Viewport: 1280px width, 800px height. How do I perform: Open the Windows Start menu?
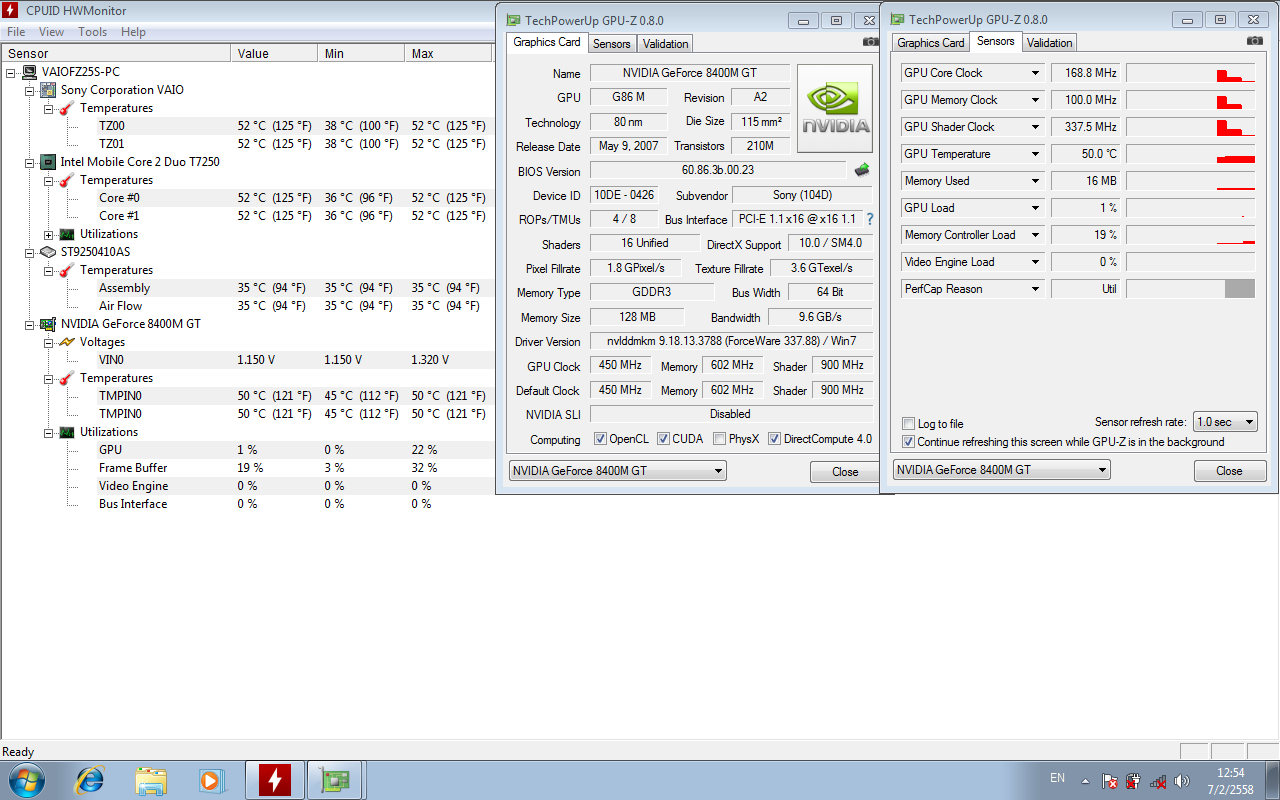pyautogui.click(x=25, y=780)
